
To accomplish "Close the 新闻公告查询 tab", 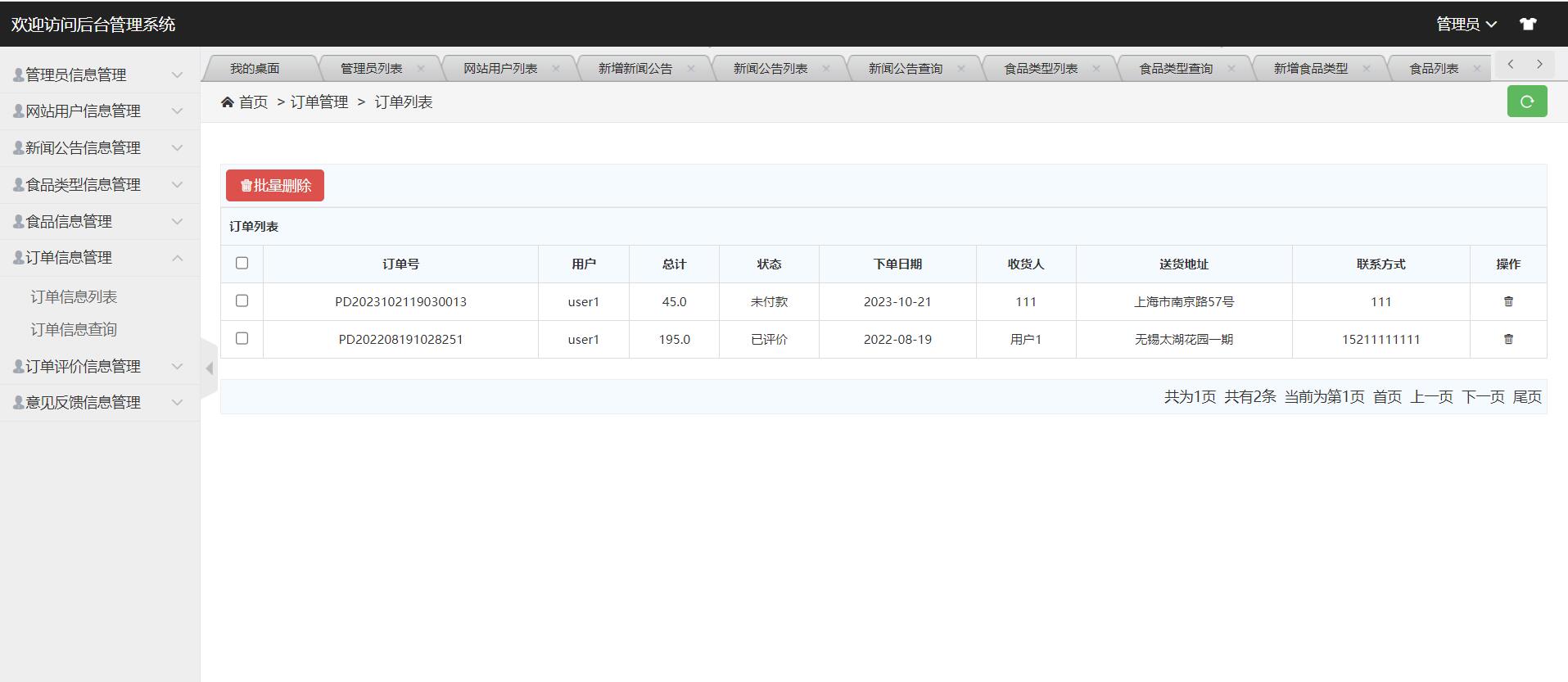I will pos(961,69).
